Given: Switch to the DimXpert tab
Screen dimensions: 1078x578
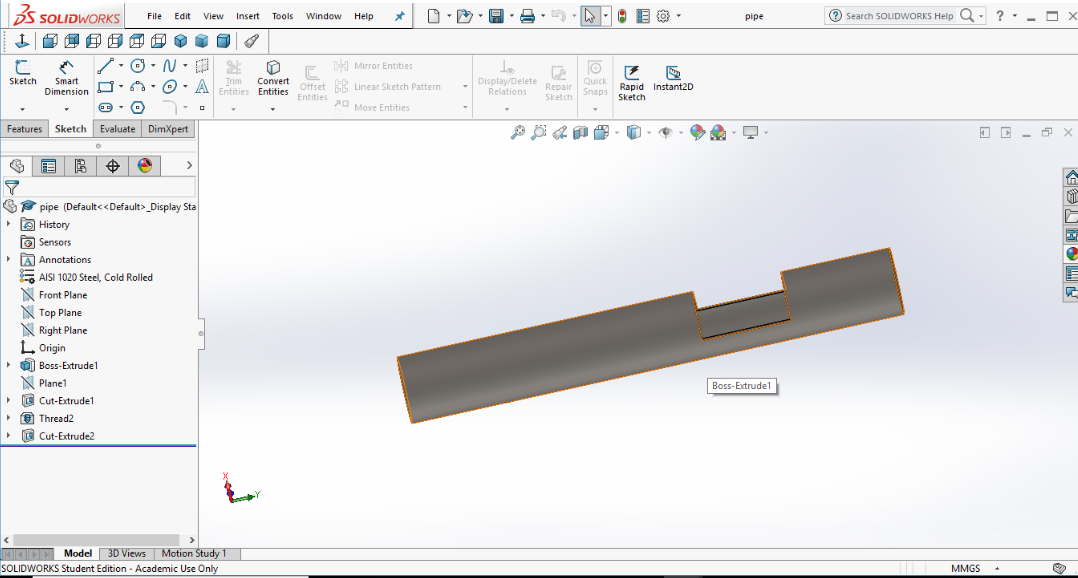Looking at the screenshot, I should point(168,129).
